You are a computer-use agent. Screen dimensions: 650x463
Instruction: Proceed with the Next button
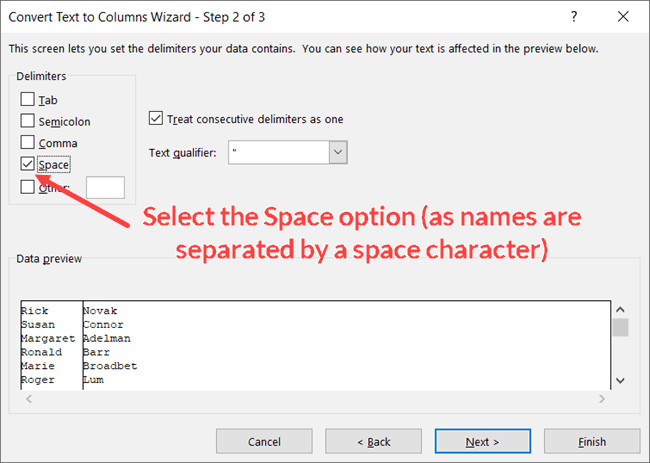click(x=482, y=441)
